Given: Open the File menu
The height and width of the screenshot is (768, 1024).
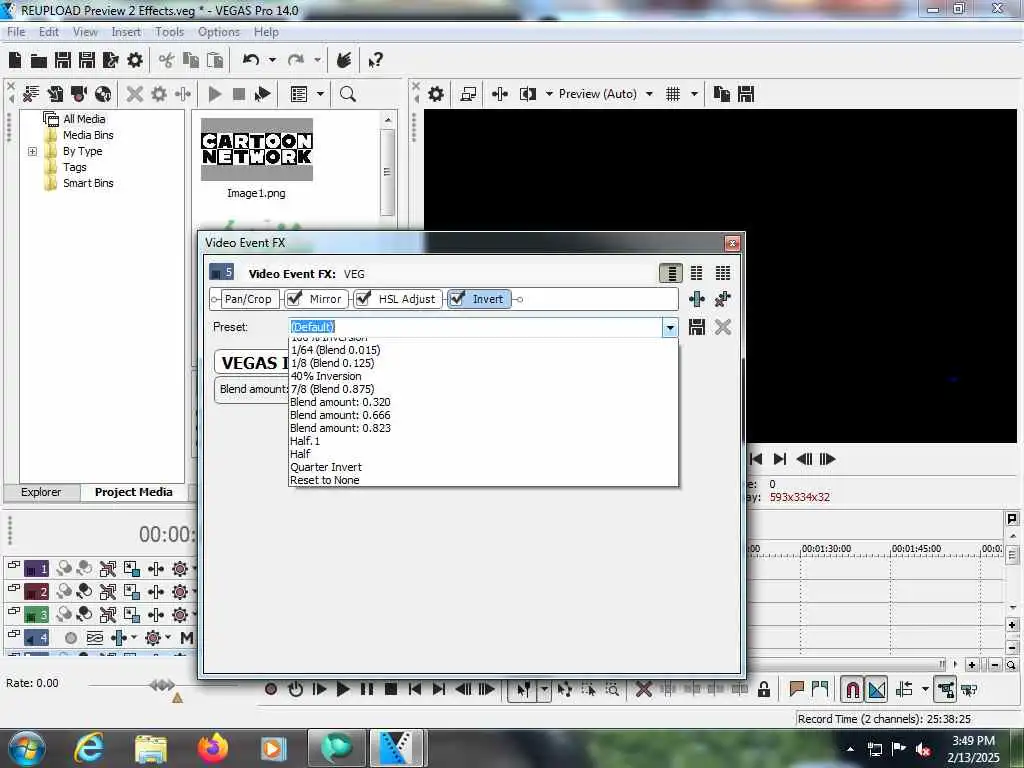Looking at the screenshot, I should 16,32.
